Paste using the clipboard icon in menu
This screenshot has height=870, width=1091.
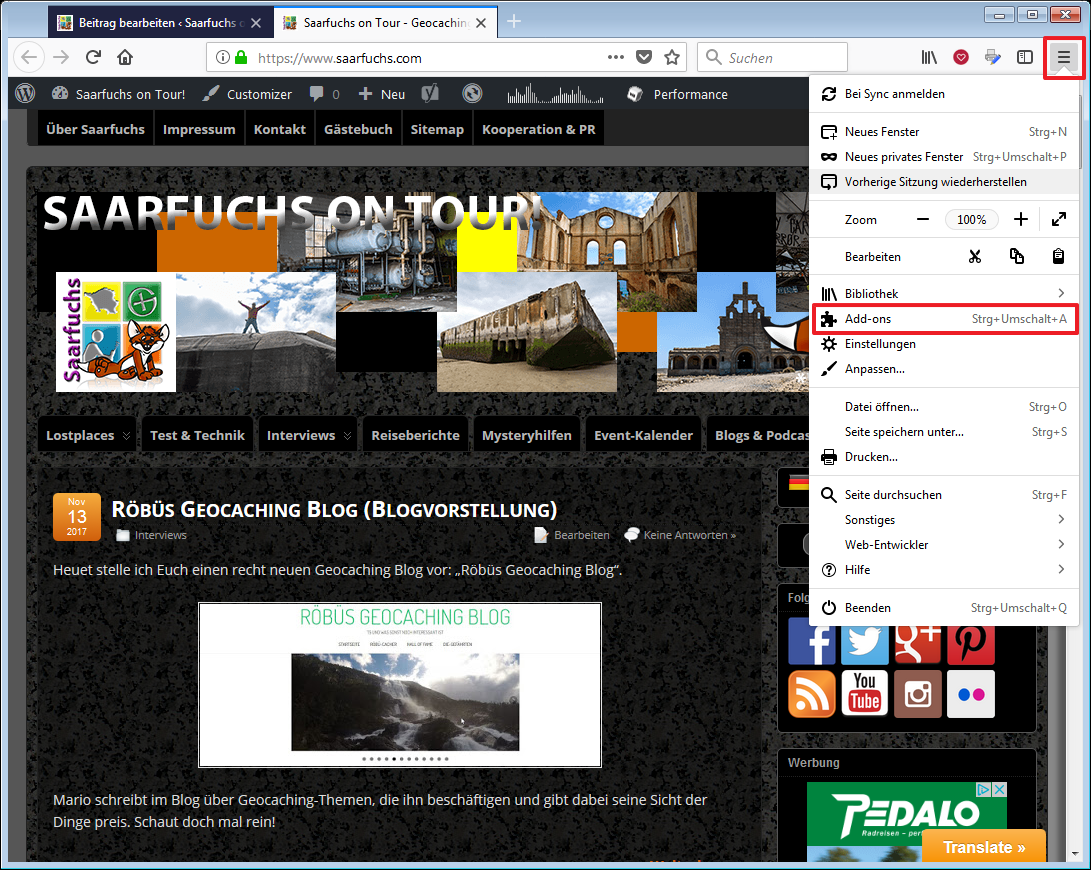(x=1058, y=257)
